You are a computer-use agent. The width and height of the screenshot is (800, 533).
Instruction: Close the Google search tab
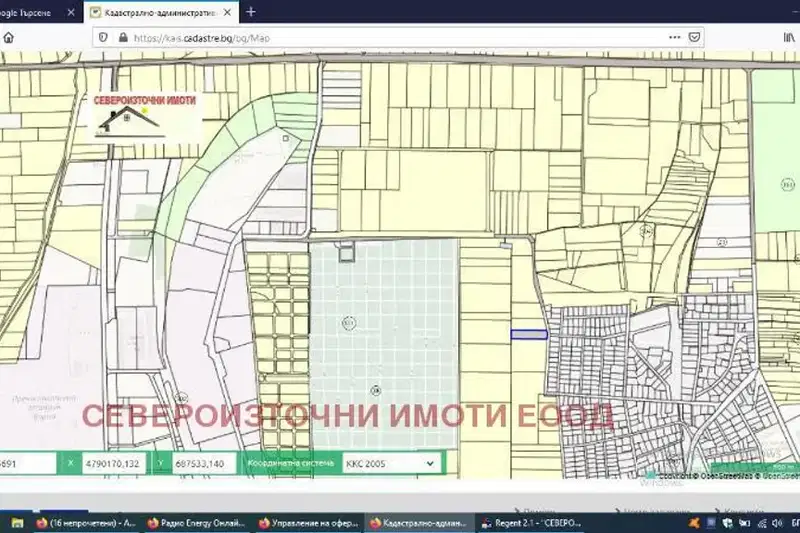71,13
